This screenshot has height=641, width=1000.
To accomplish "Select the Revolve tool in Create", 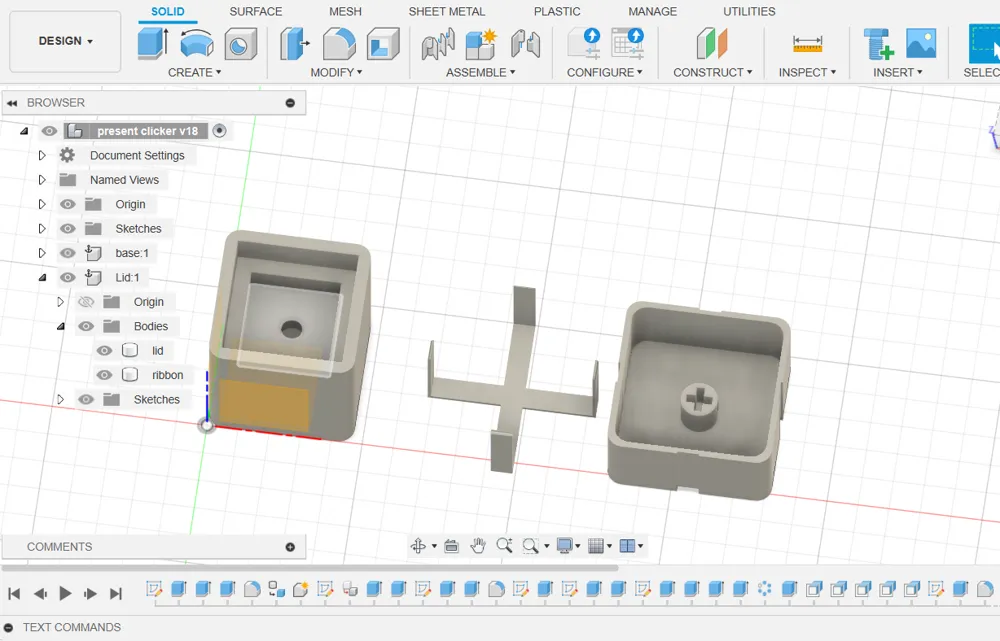I will click(197, 43).
